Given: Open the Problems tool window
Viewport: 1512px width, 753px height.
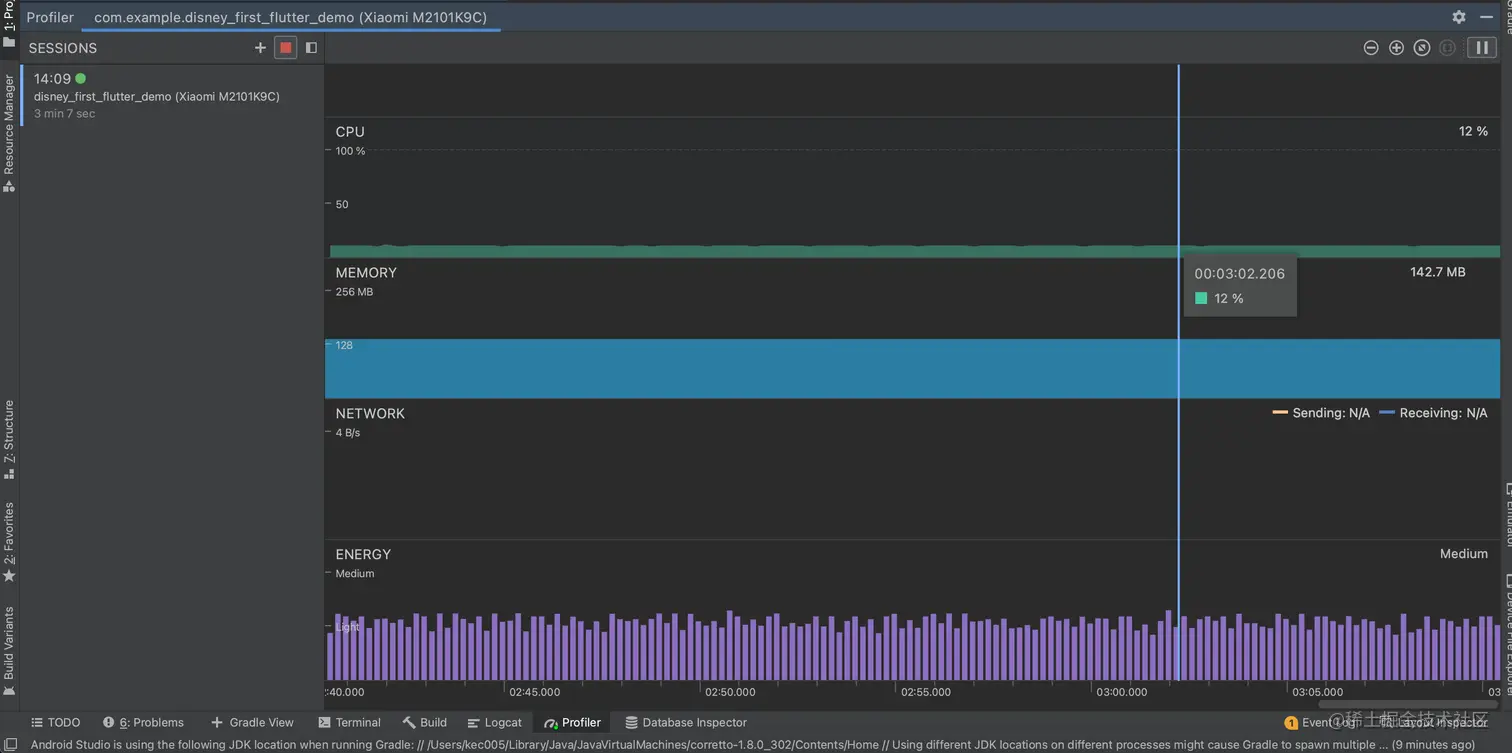Looking at the screenshot, I should [x=144, y=723].
